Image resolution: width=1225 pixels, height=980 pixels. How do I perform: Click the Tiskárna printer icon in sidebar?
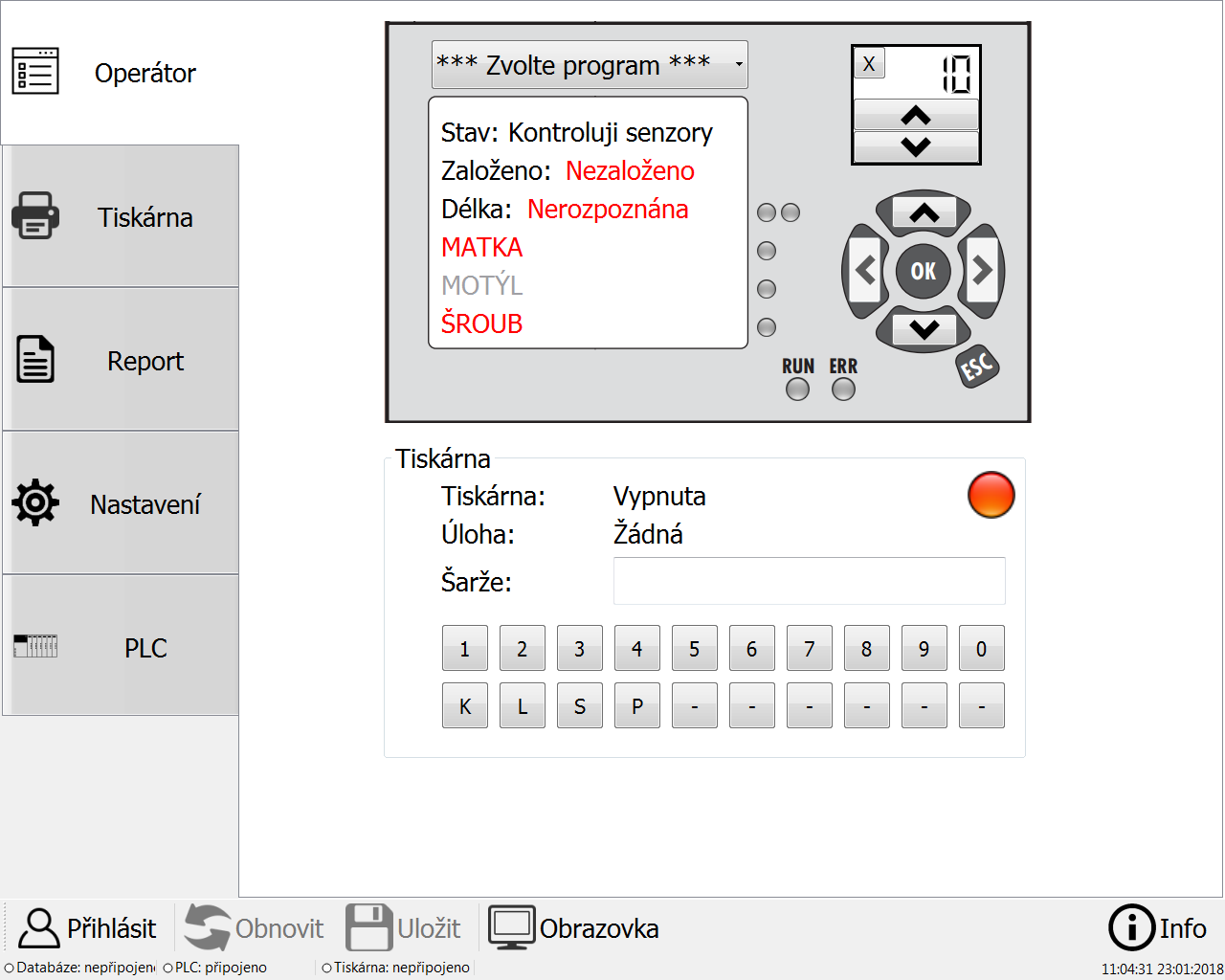(x=35, y=216)
